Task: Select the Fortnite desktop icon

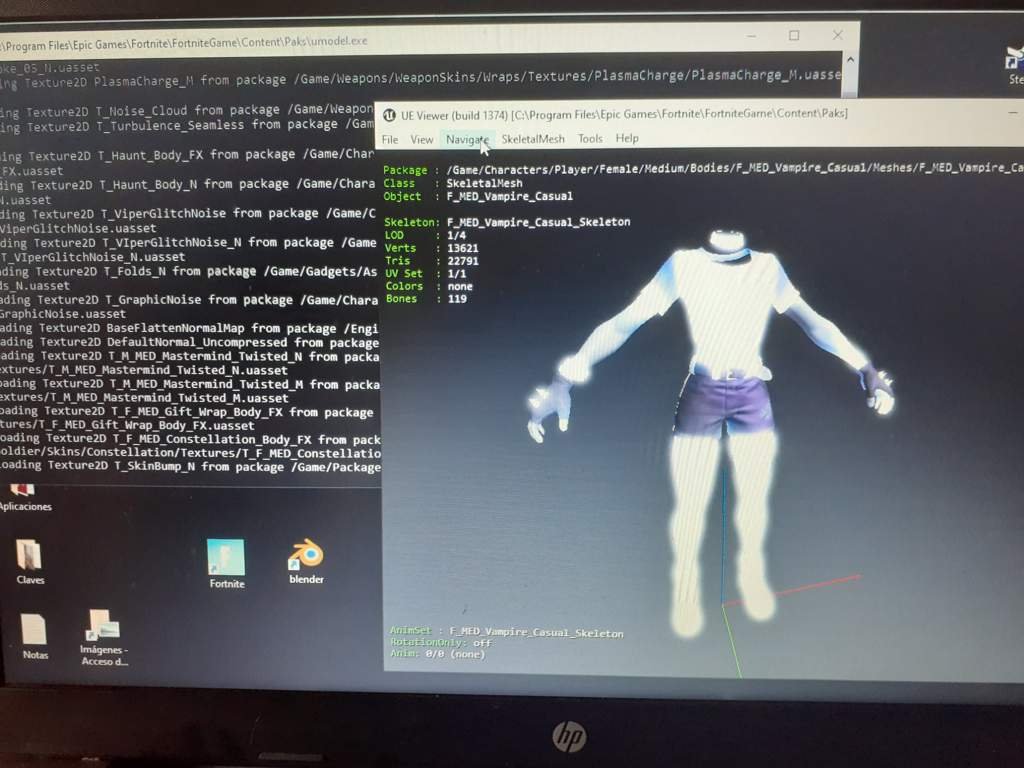Action: tap(226, 564)
